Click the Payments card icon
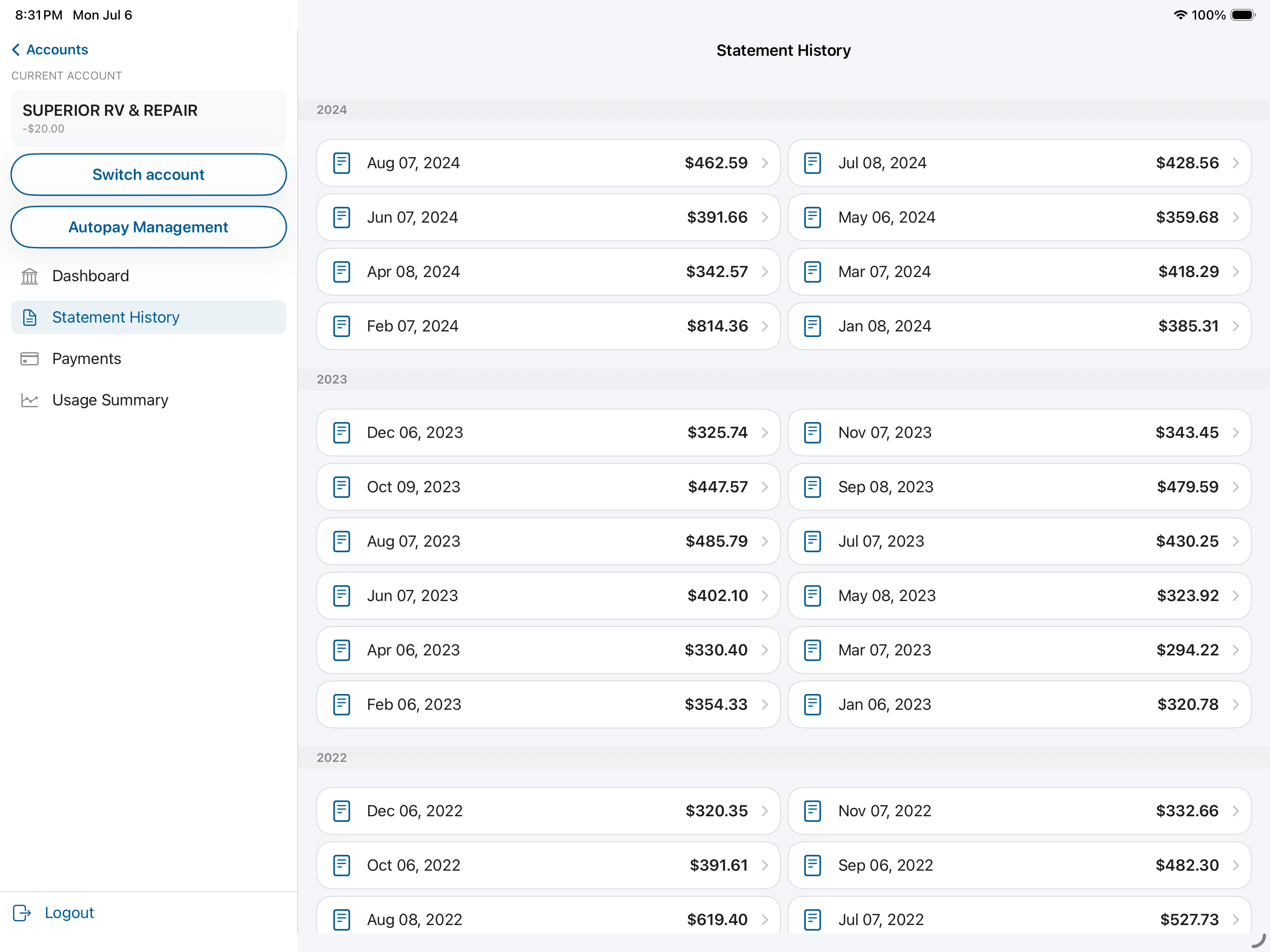 pos(29,359)
